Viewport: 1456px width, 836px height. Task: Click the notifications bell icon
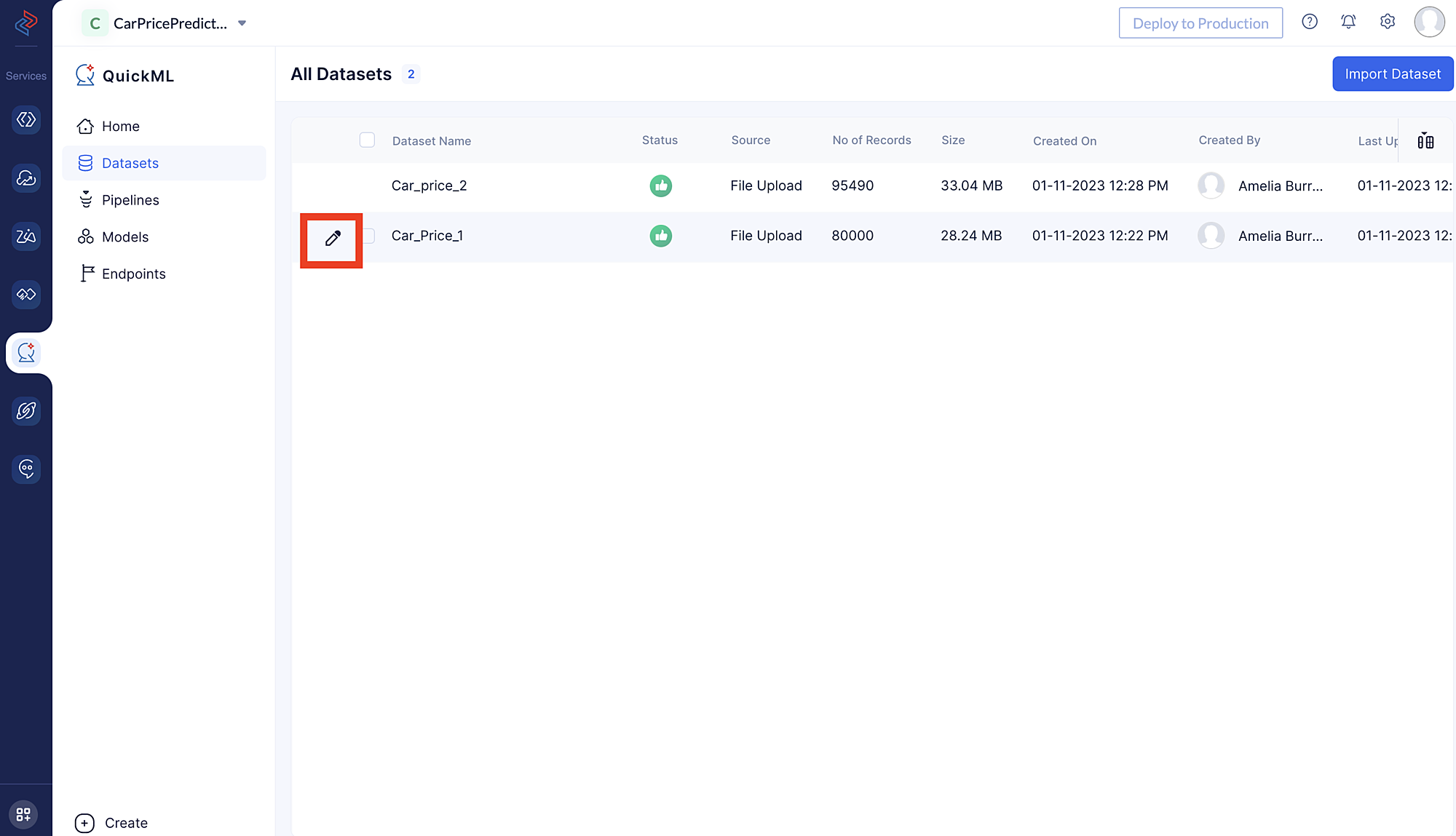(1348, 22)
